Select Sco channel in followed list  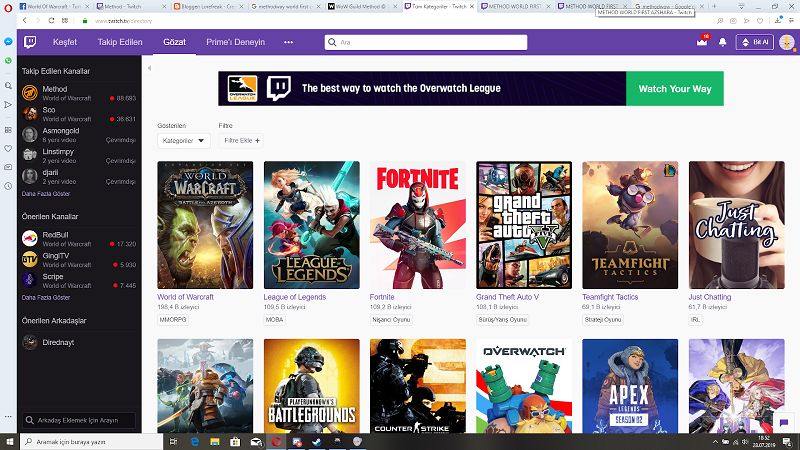point(79,114)
